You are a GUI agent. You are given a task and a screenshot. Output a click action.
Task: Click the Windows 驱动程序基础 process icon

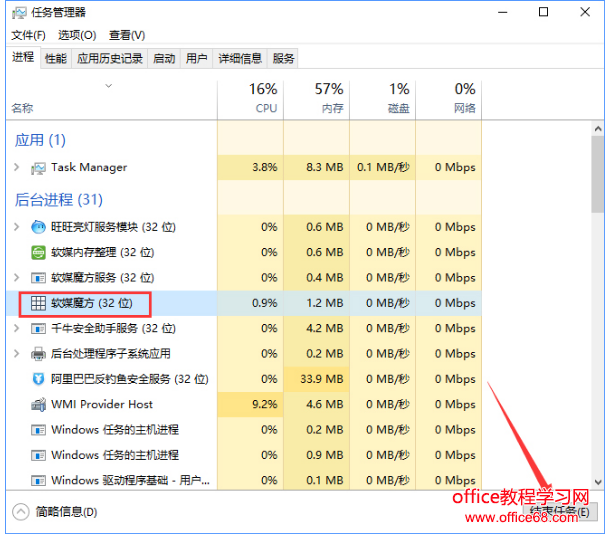pyautogui.click(x=38, y=481)
